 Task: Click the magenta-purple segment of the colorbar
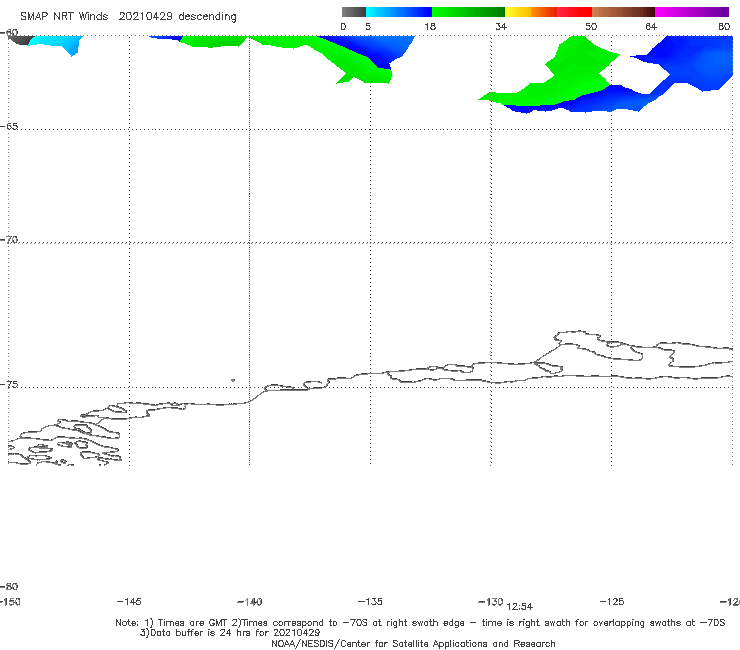[x=692, y=12]
